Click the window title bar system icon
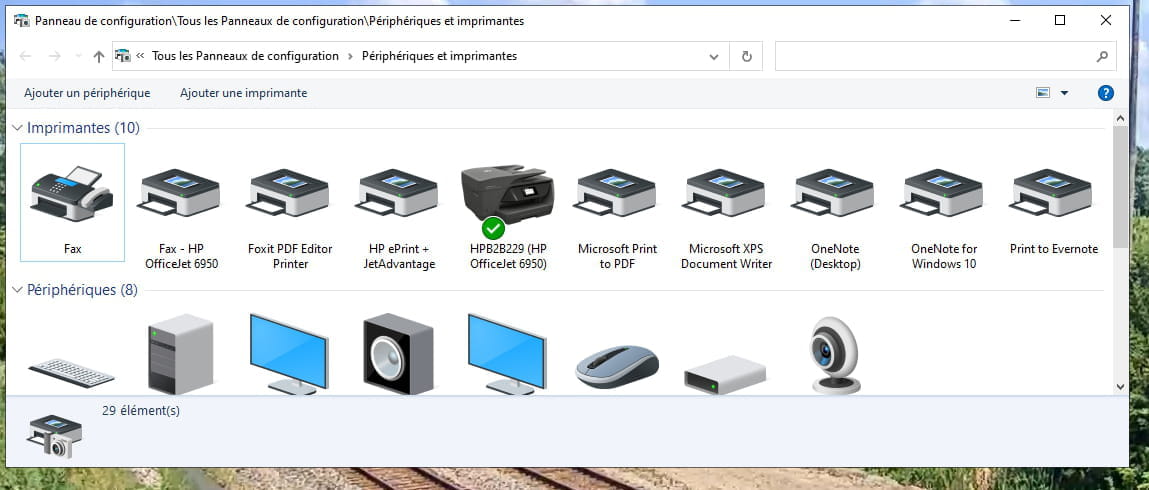The image size is (1149, 490). pos(22,21)
